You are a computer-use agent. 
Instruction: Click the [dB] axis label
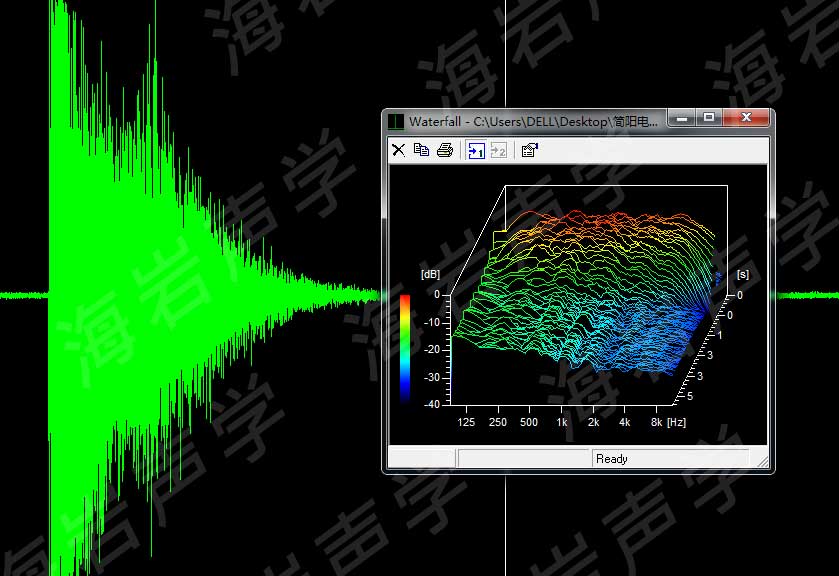[431, 273]
